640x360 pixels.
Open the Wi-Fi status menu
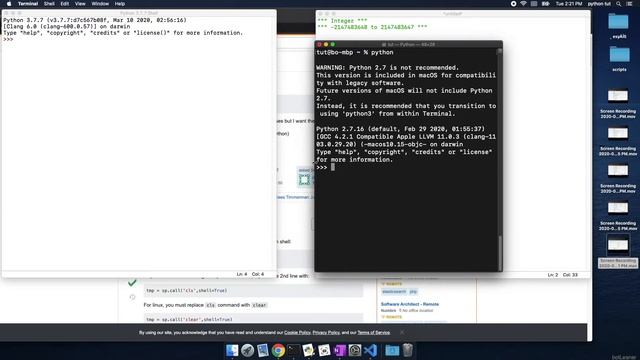tap(524, 4)
